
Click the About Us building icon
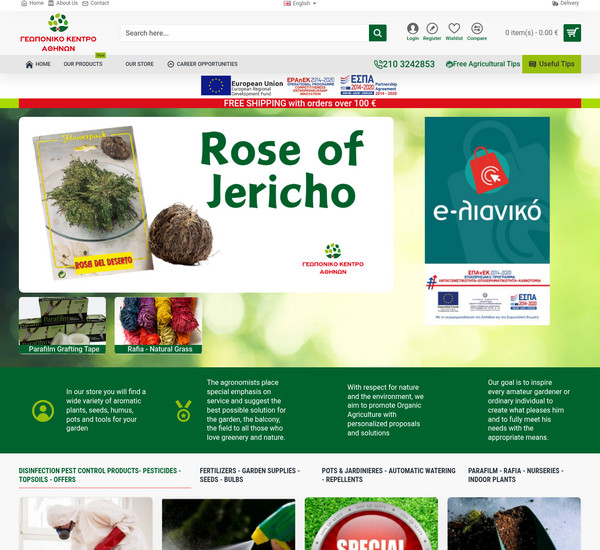click(x=51, y=3)
